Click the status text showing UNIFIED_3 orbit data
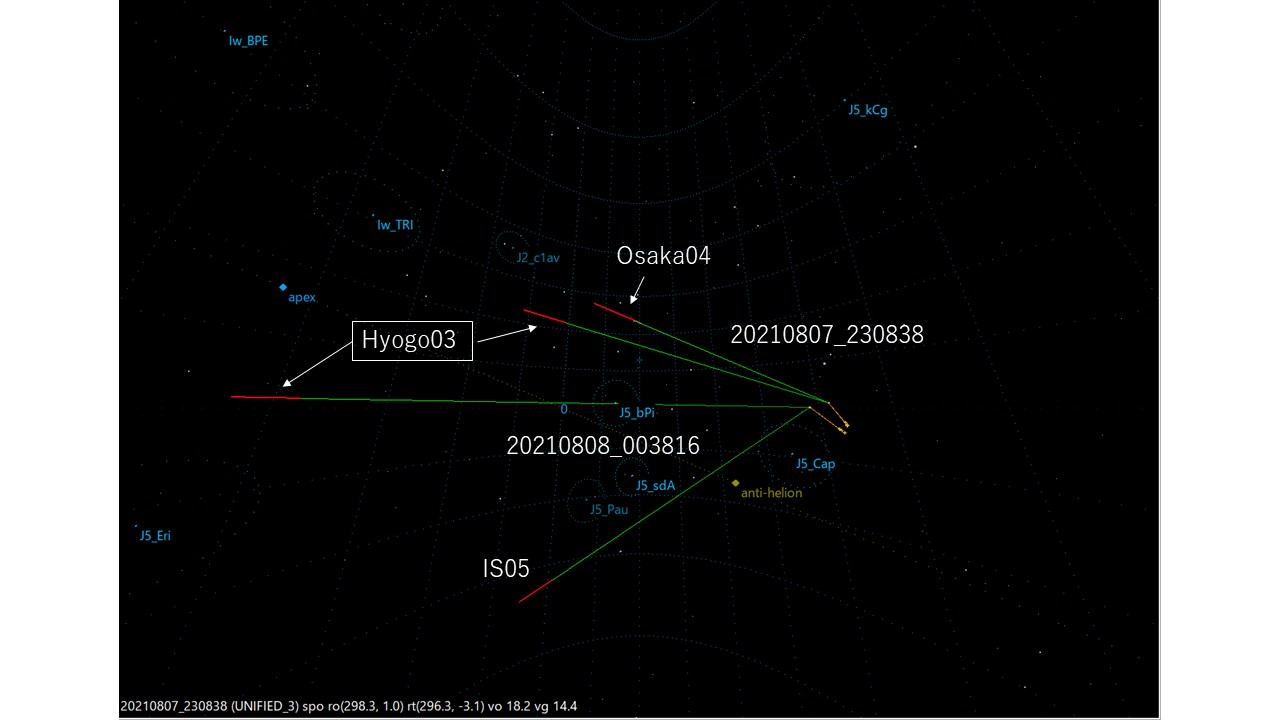This screenshot has height=720, width=1280. (x=348, y=706)
